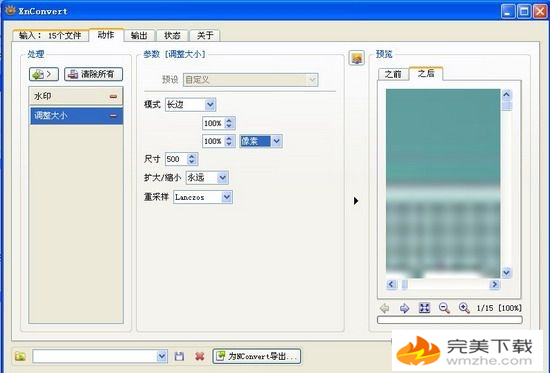Go to next preview image
The width and height of the screenshot is (550, 373).
(x=404, y=308)
